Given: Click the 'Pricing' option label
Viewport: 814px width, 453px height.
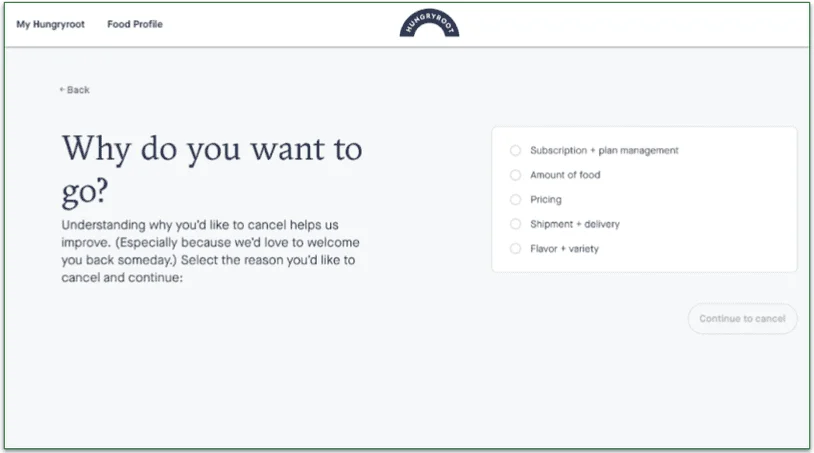Looking at the screenshot, I should [x=546, y=200].
